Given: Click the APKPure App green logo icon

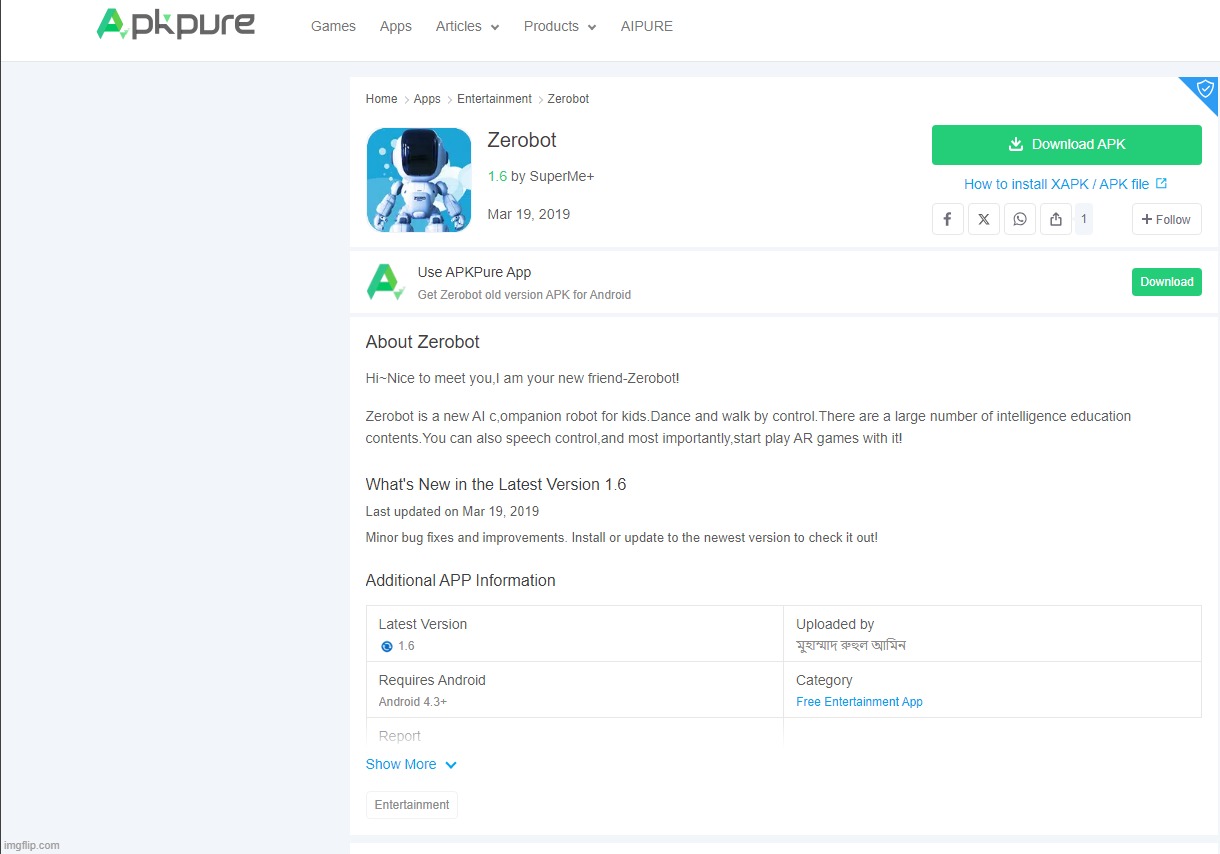Looking at the screenshot, I should point(386,282).
